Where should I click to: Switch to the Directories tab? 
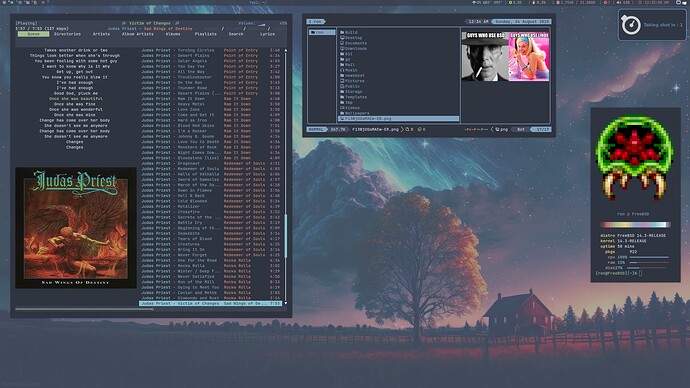tap(67, 34)
